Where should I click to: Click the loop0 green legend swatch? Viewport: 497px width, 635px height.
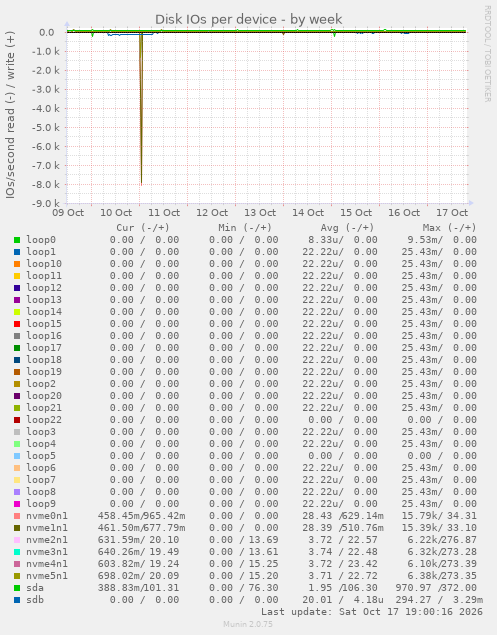point(17,240)
